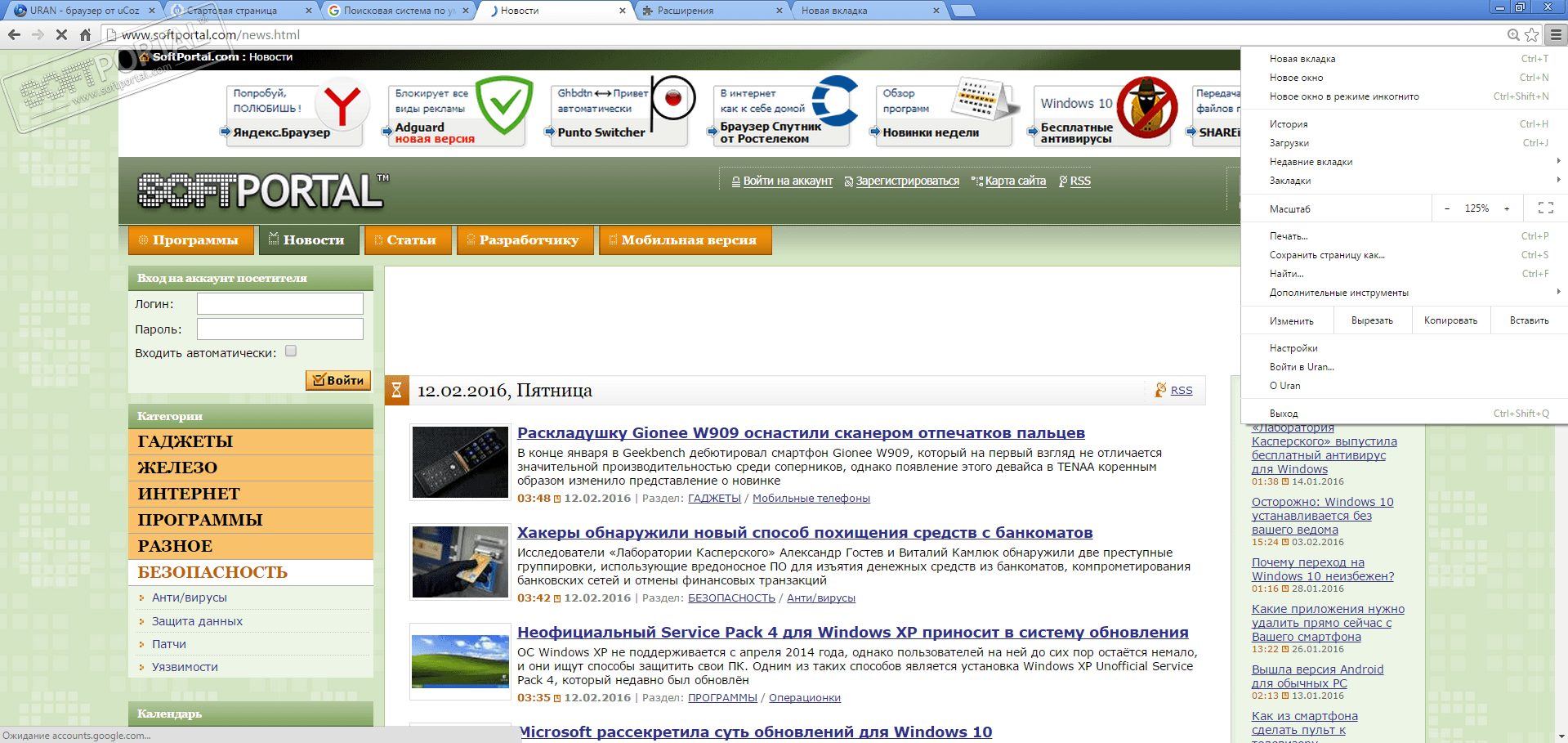Click the 'Копировать' button in the menu
1568x743 pixels.
pyautogui.click(x=1451, y=320)
